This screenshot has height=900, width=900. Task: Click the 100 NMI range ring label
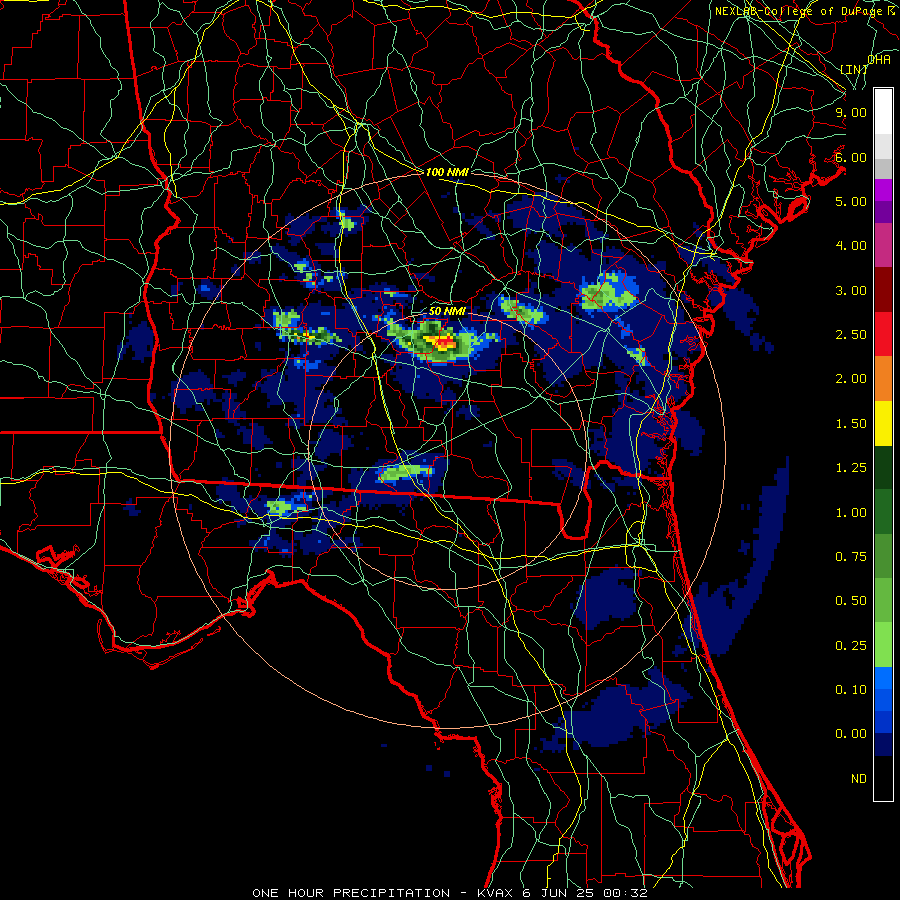coord(447,172)
